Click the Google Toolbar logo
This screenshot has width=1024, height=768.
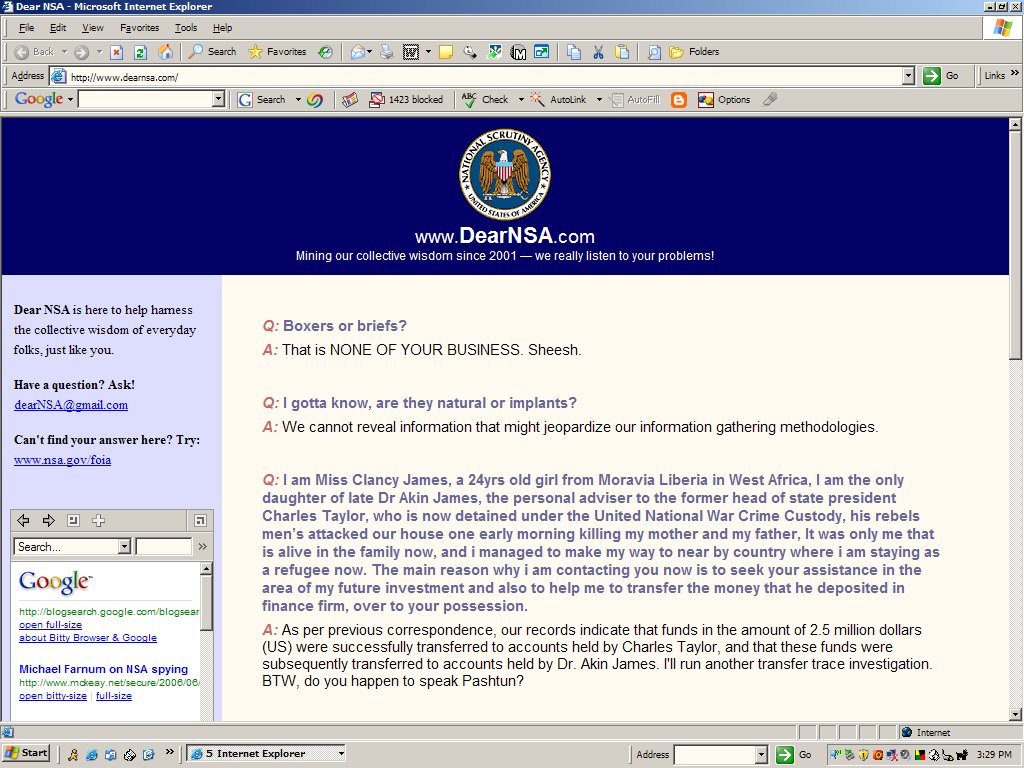pos(39,99)
